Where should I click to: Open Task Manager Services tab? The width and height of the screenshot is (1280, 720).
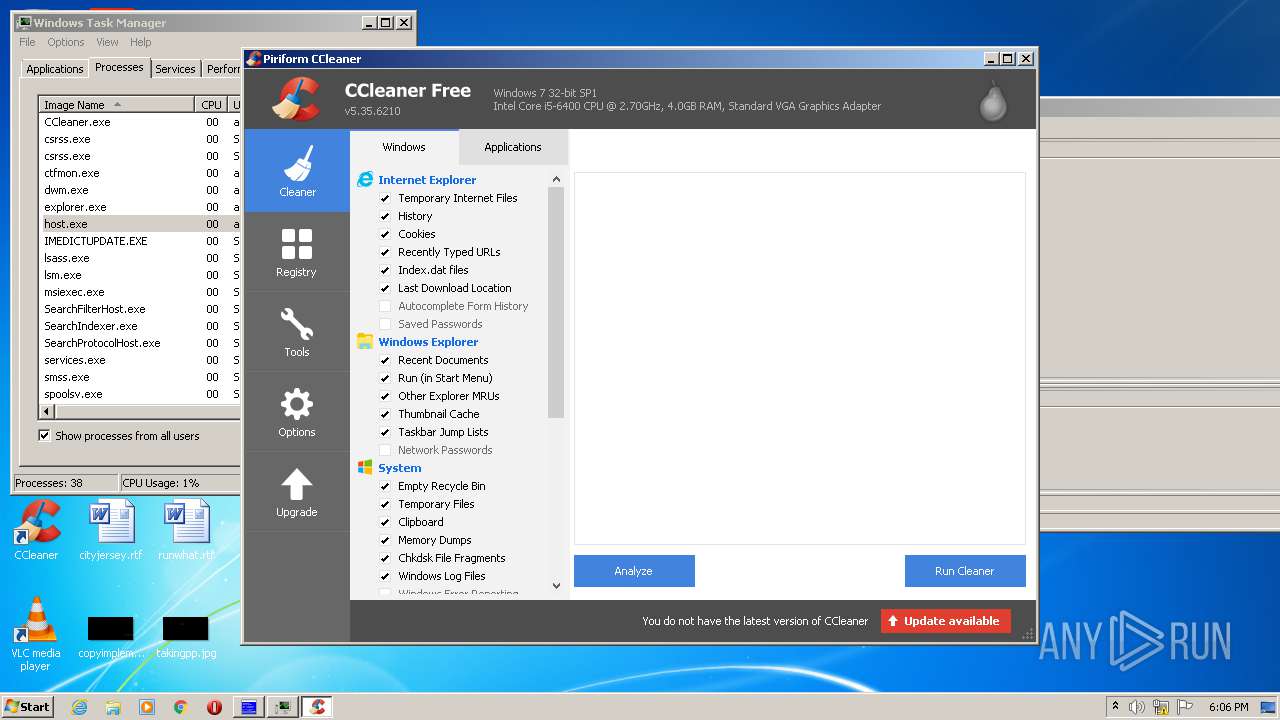pos(175,69)
